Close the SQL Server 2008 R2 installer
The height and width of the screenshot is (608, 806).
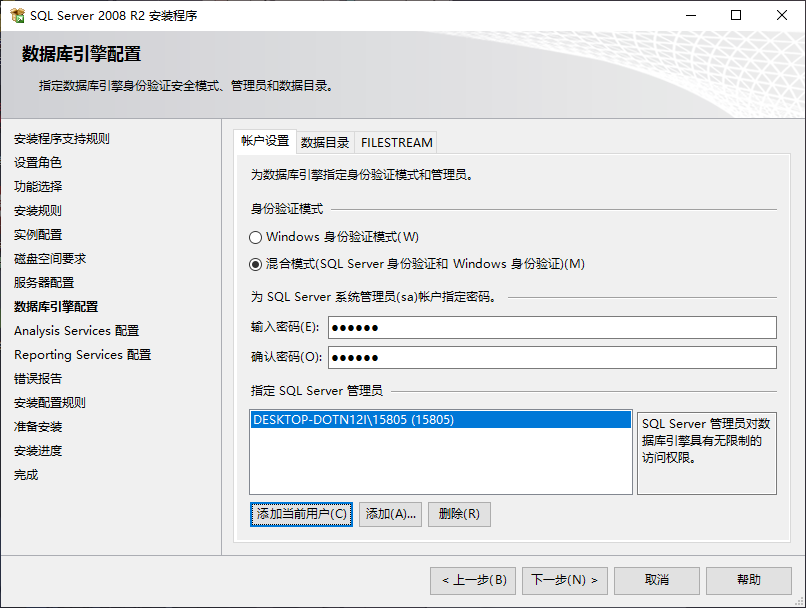[x=782, y=15]
